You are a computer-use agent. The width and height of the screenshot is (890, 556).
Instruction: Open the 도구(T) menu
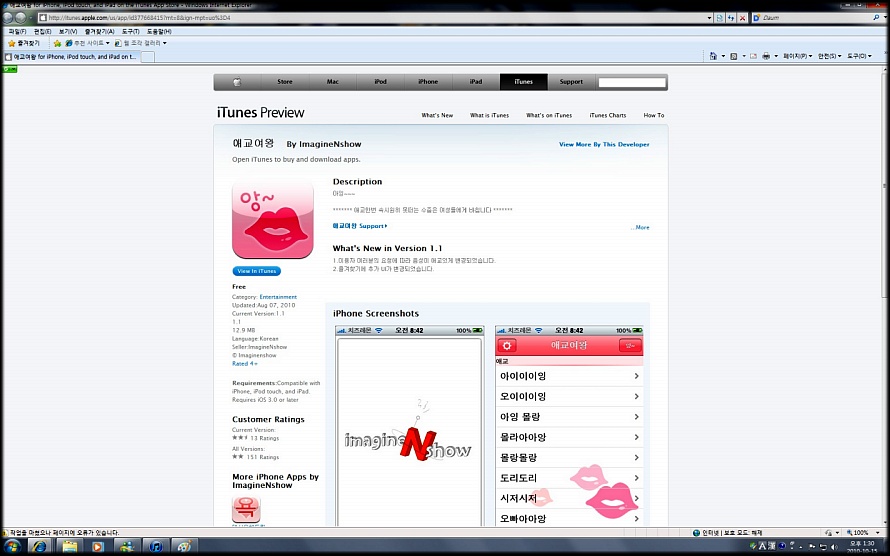131,32
